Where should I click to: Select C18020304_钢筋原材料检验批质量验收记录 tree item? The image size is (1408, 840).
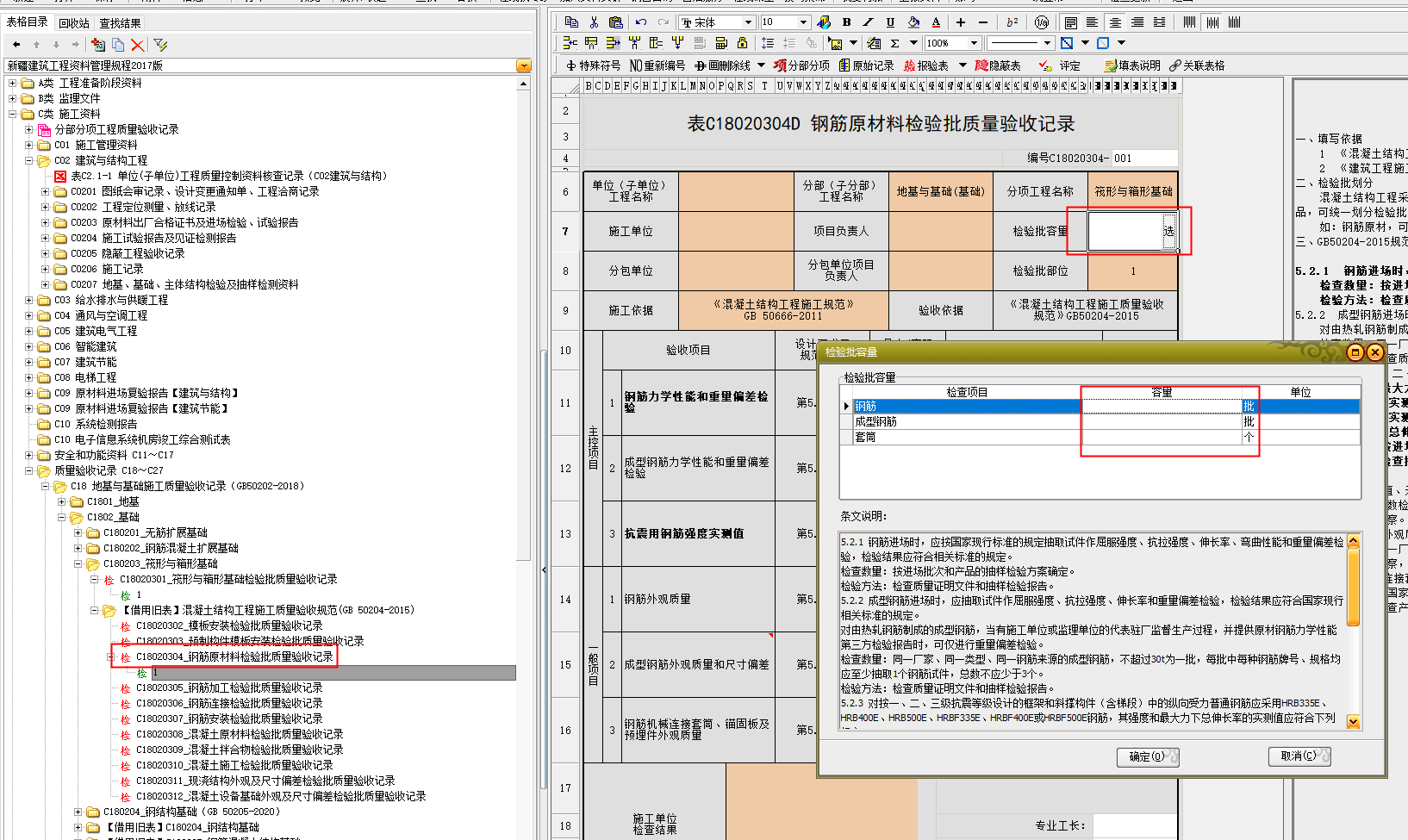tap(234, 657)
